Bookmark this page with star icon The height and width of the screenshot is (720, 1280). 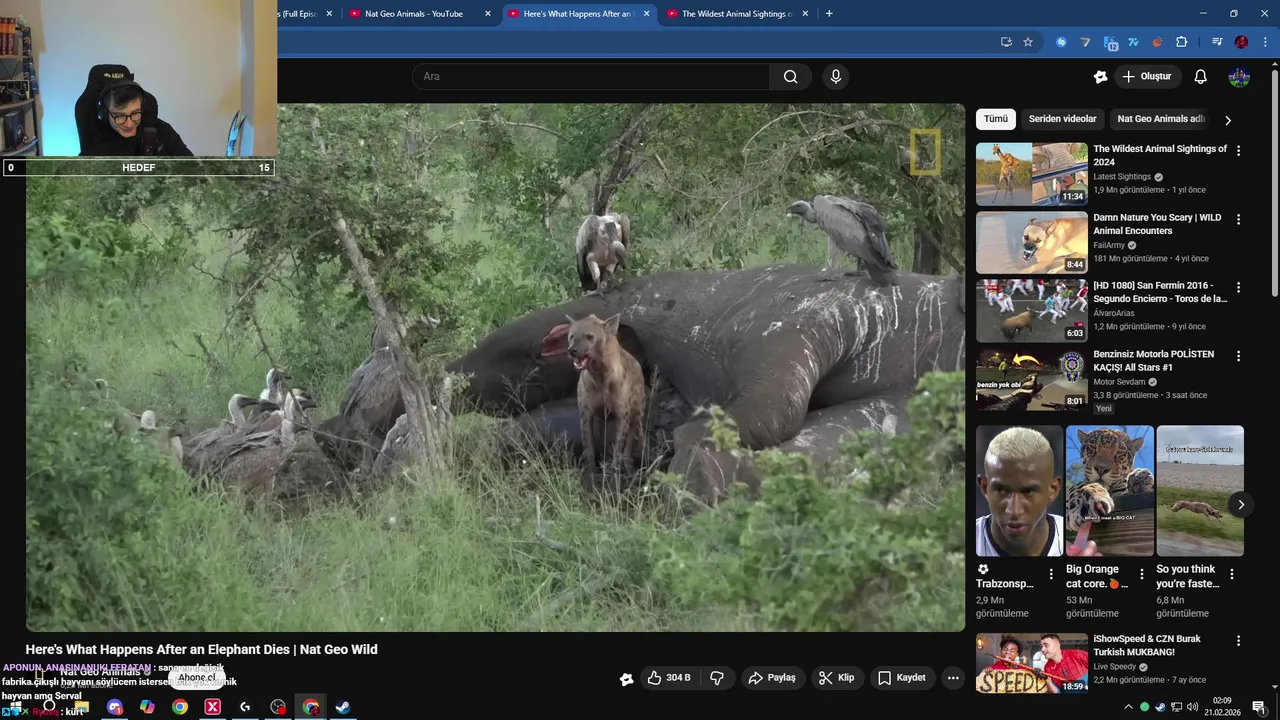pos(1028,42)
